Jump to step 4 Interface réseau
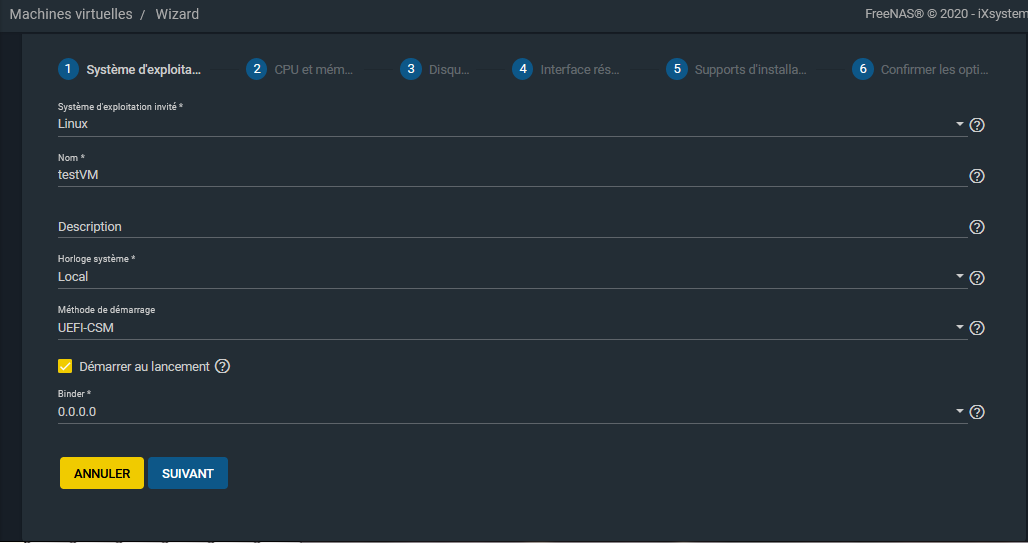 (x=568, y=69)
